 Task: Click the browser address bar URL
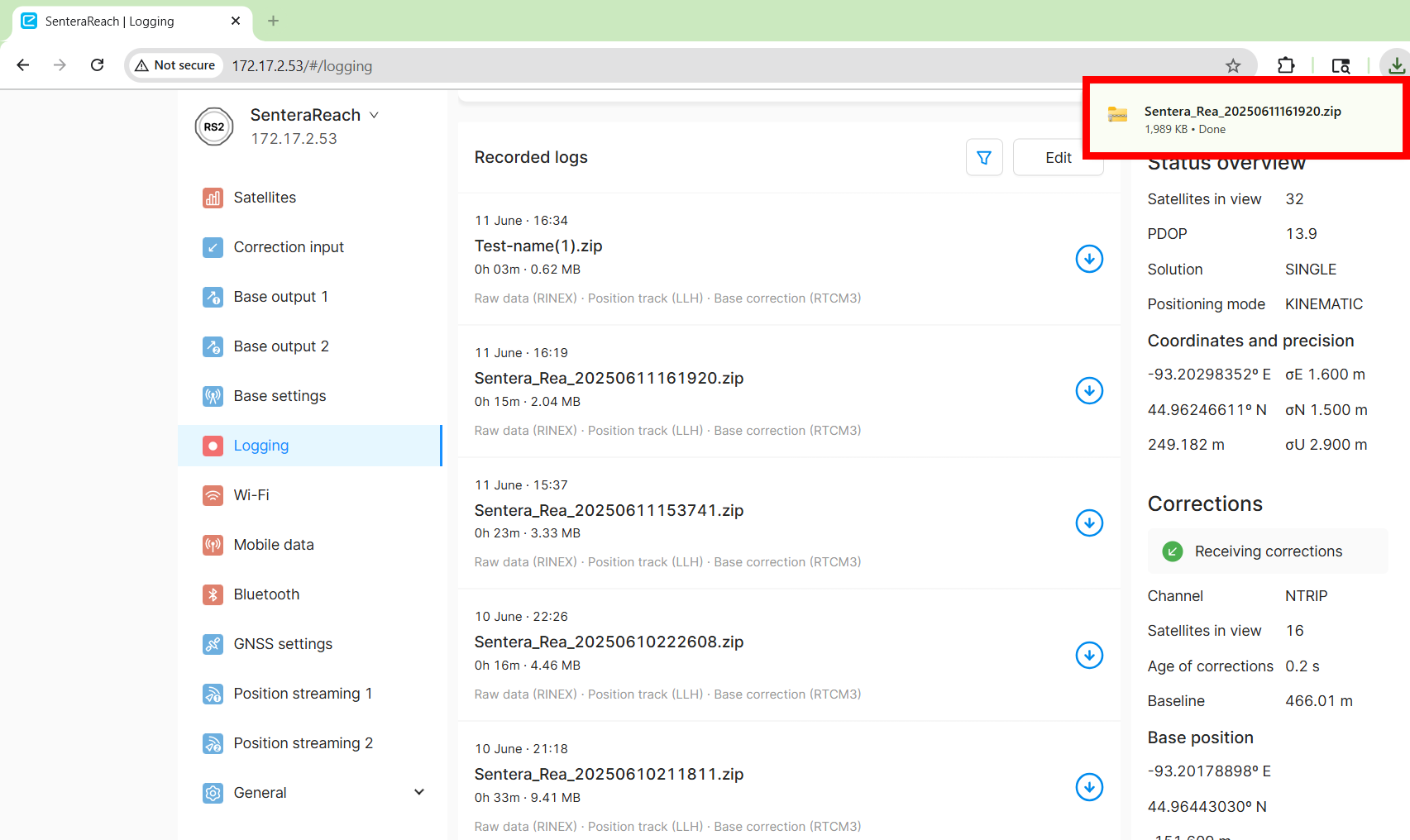click(x=302, y=66)
